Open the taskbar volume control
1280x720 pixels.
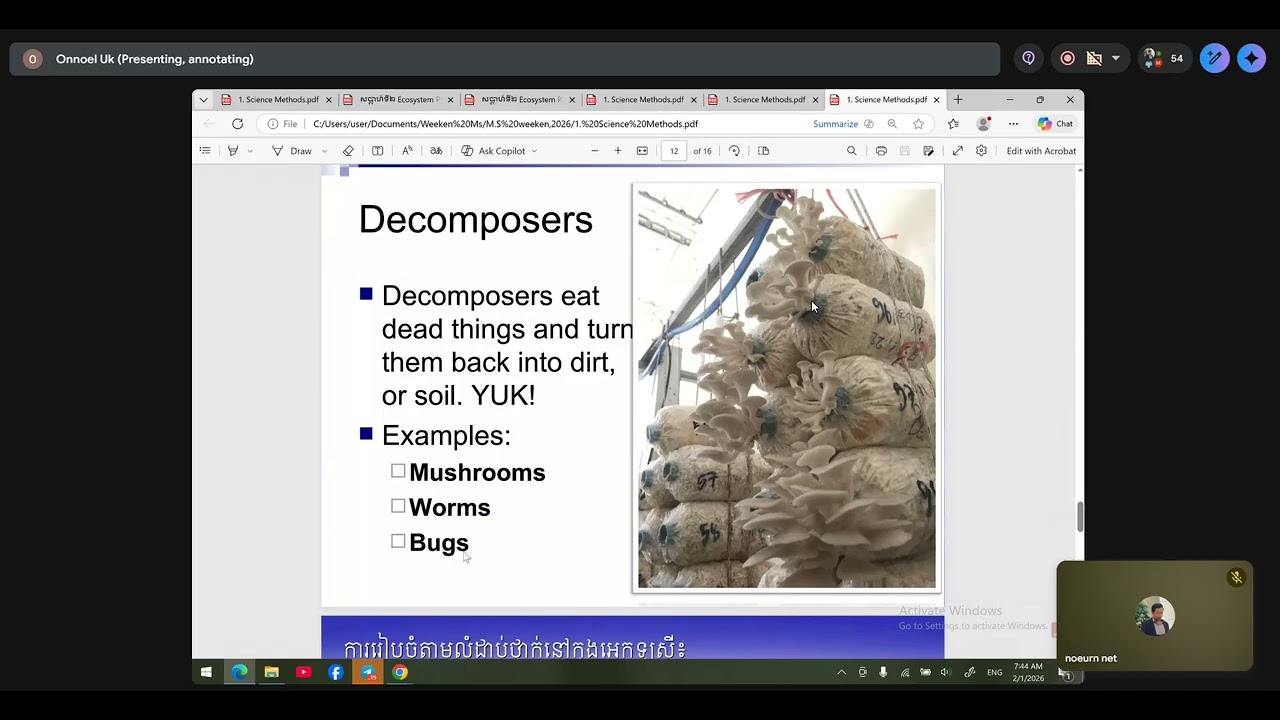point(945,672)
